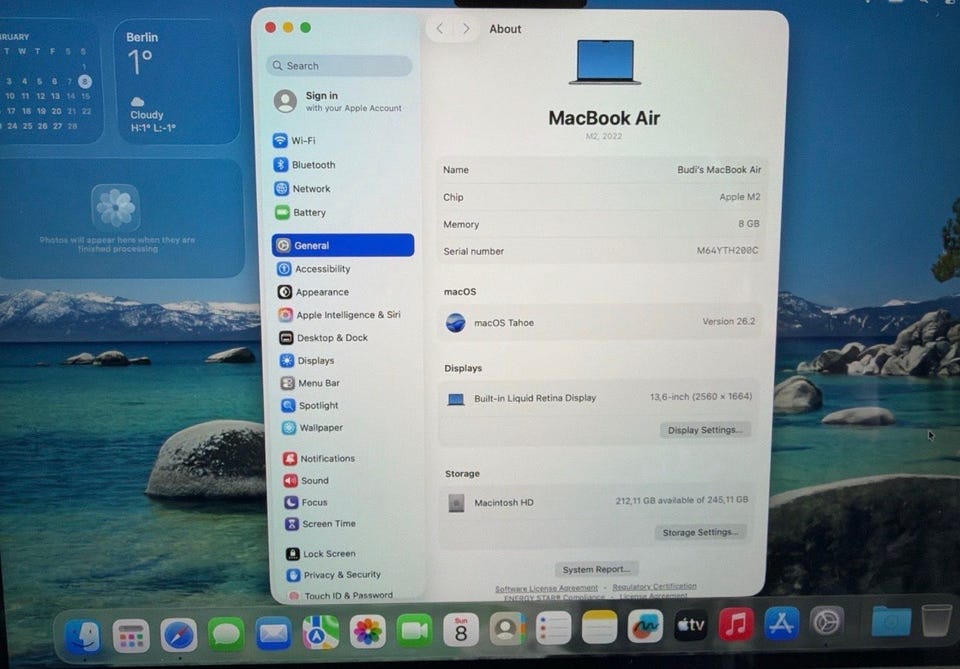
Task: Go back with the left chevron
Action: click(439, 28)
